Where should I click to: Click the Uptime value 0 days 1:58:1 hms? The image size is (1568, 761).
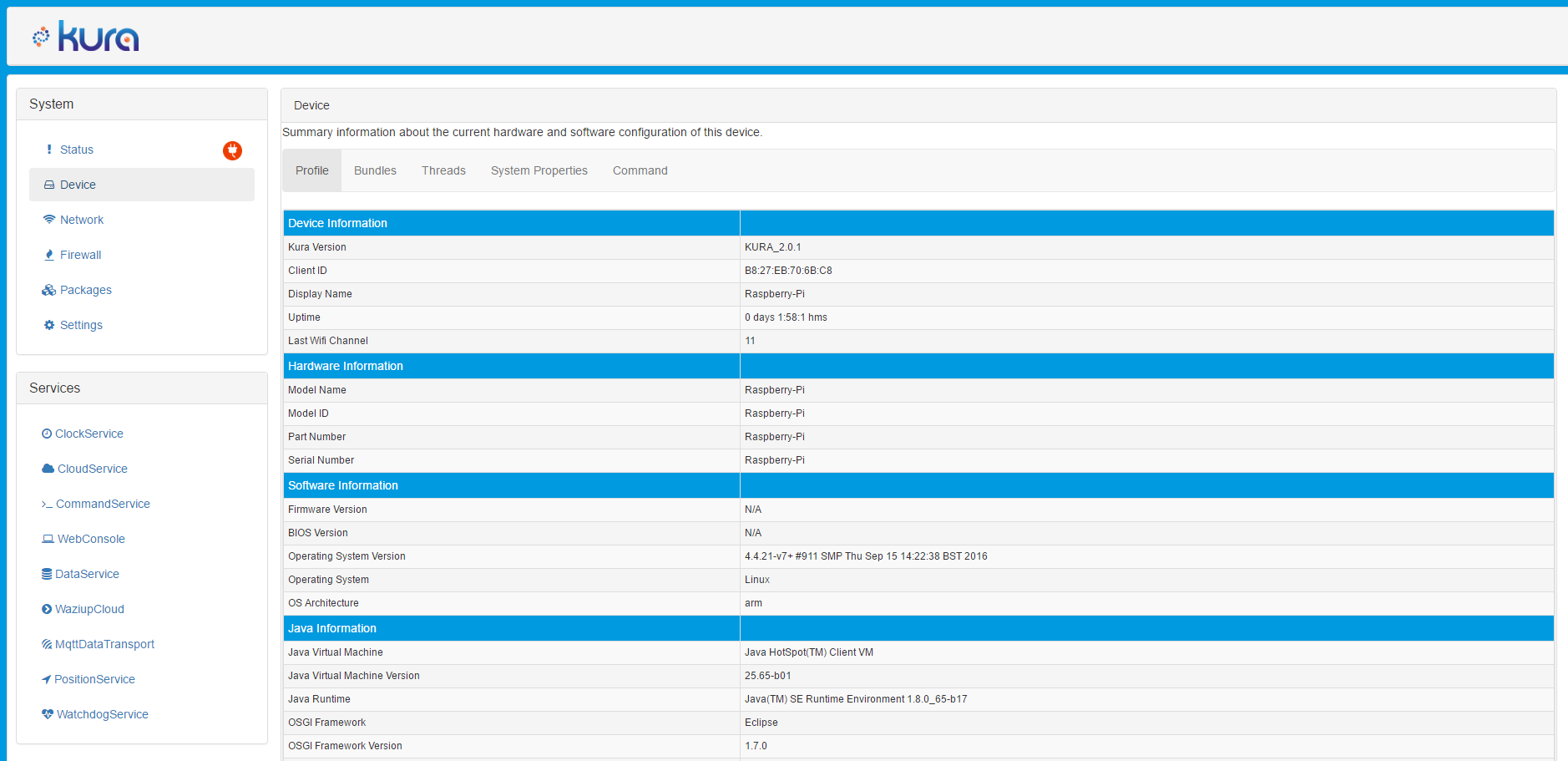coord(786,317)
